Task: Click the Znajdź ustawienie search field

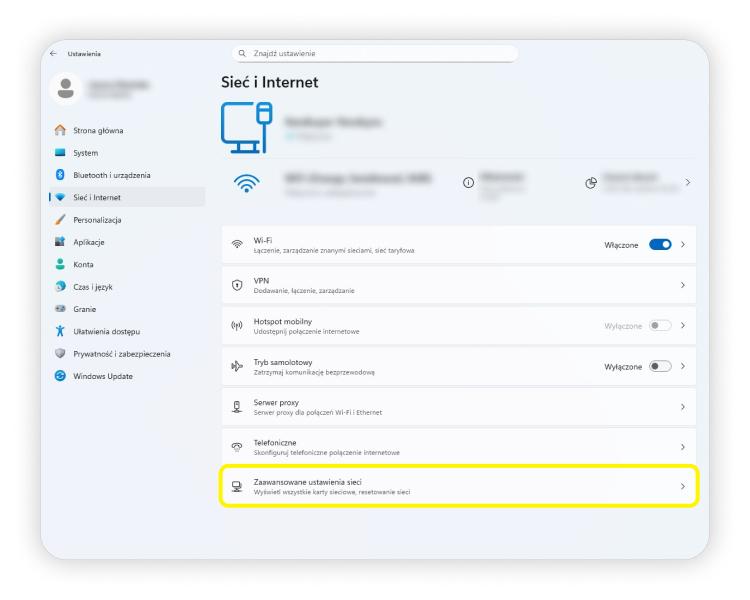Action: pos(375,53)
